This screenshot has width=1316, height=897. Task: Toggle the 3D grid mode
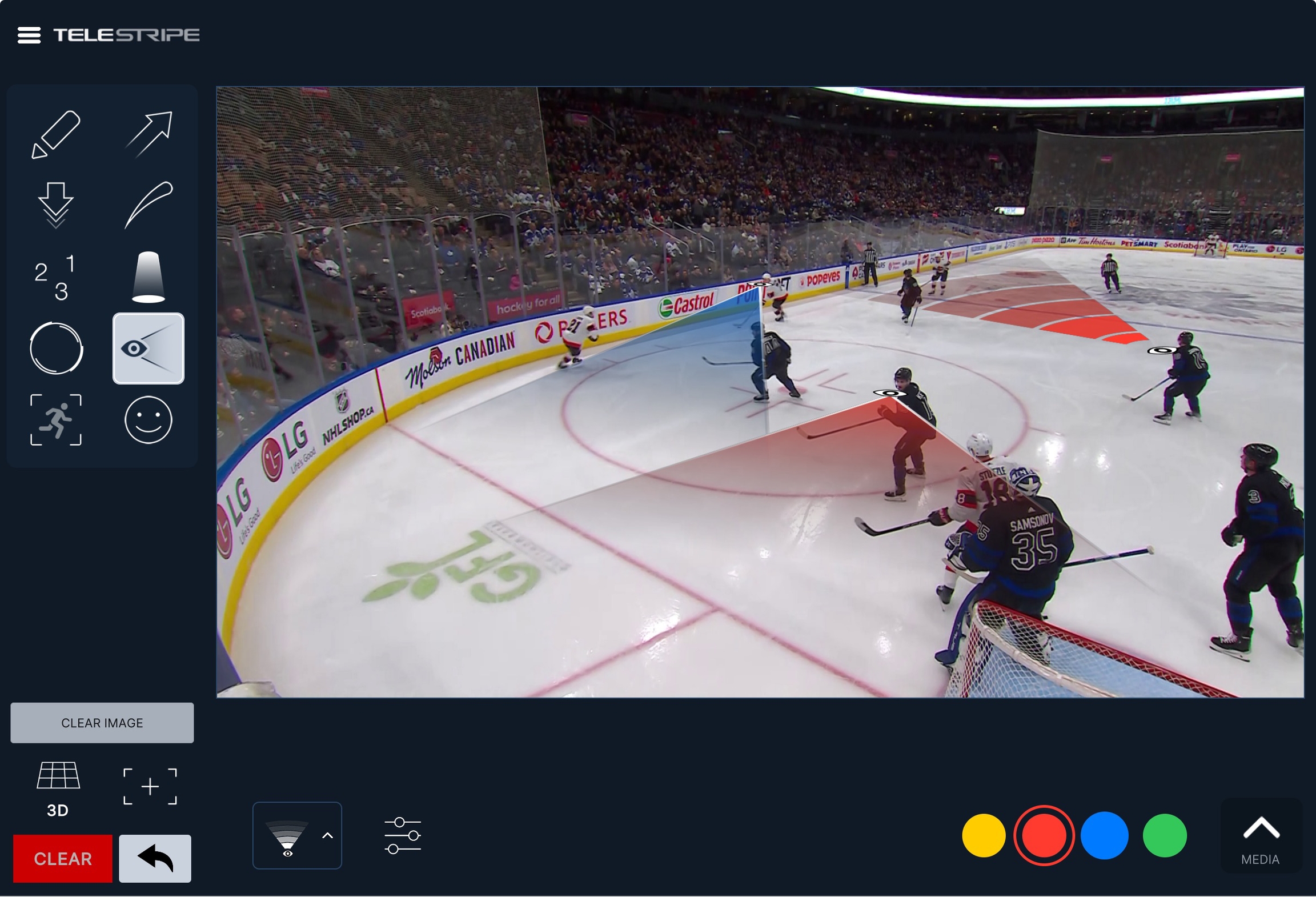(58, 790)
